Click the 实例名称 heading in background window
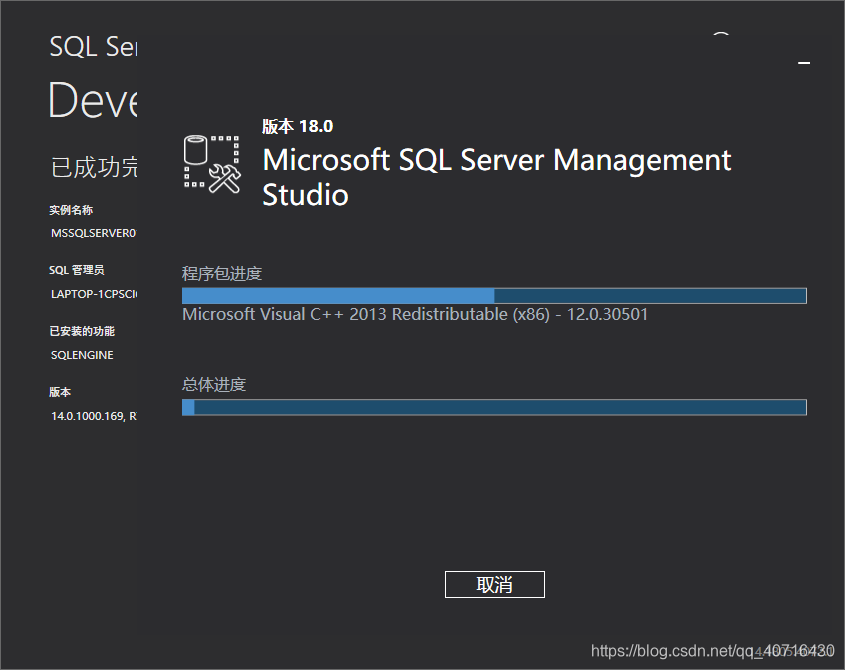 click(71, 210)
